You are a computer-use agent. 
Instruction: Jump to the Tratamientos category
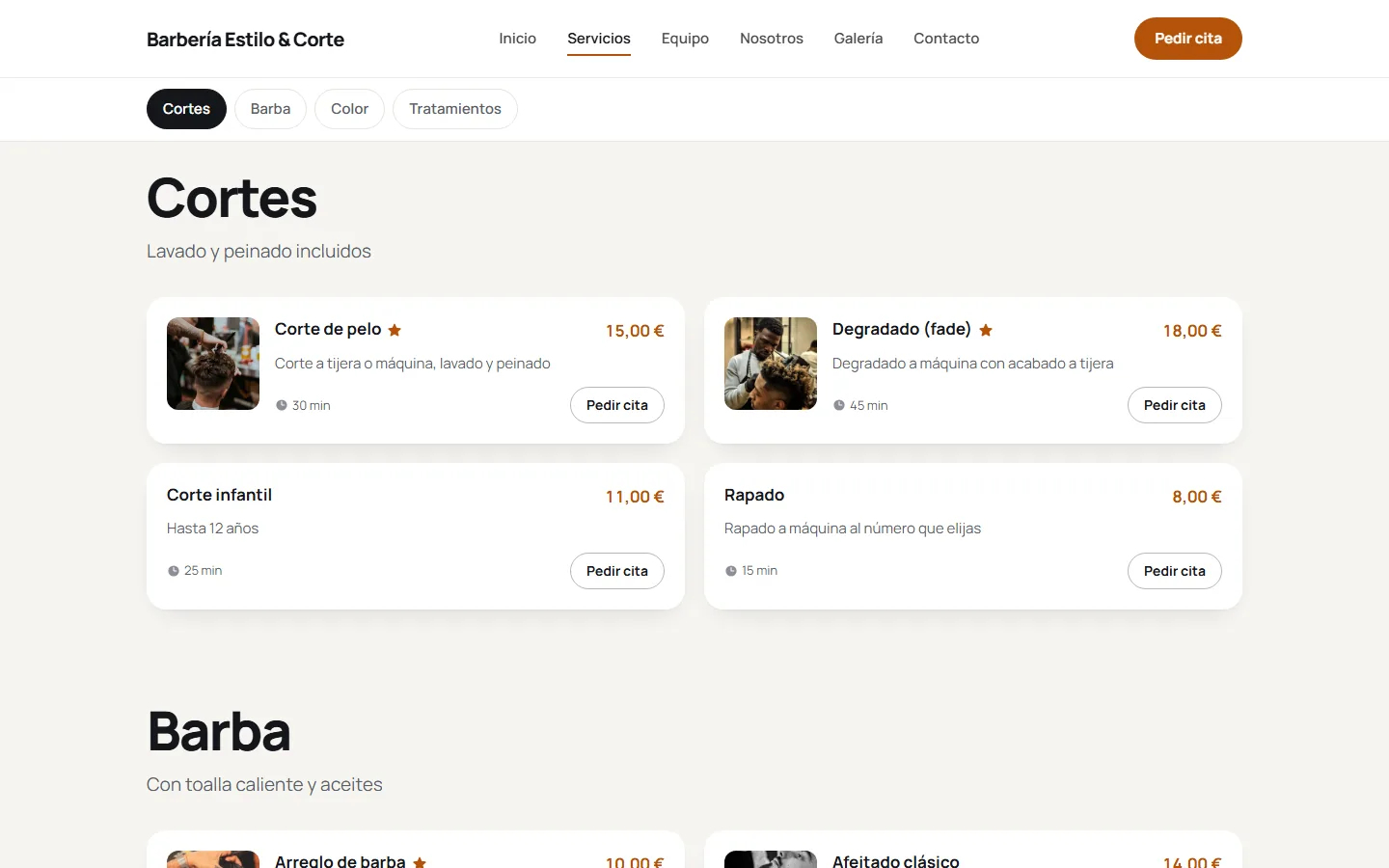[x=455, y=109]
